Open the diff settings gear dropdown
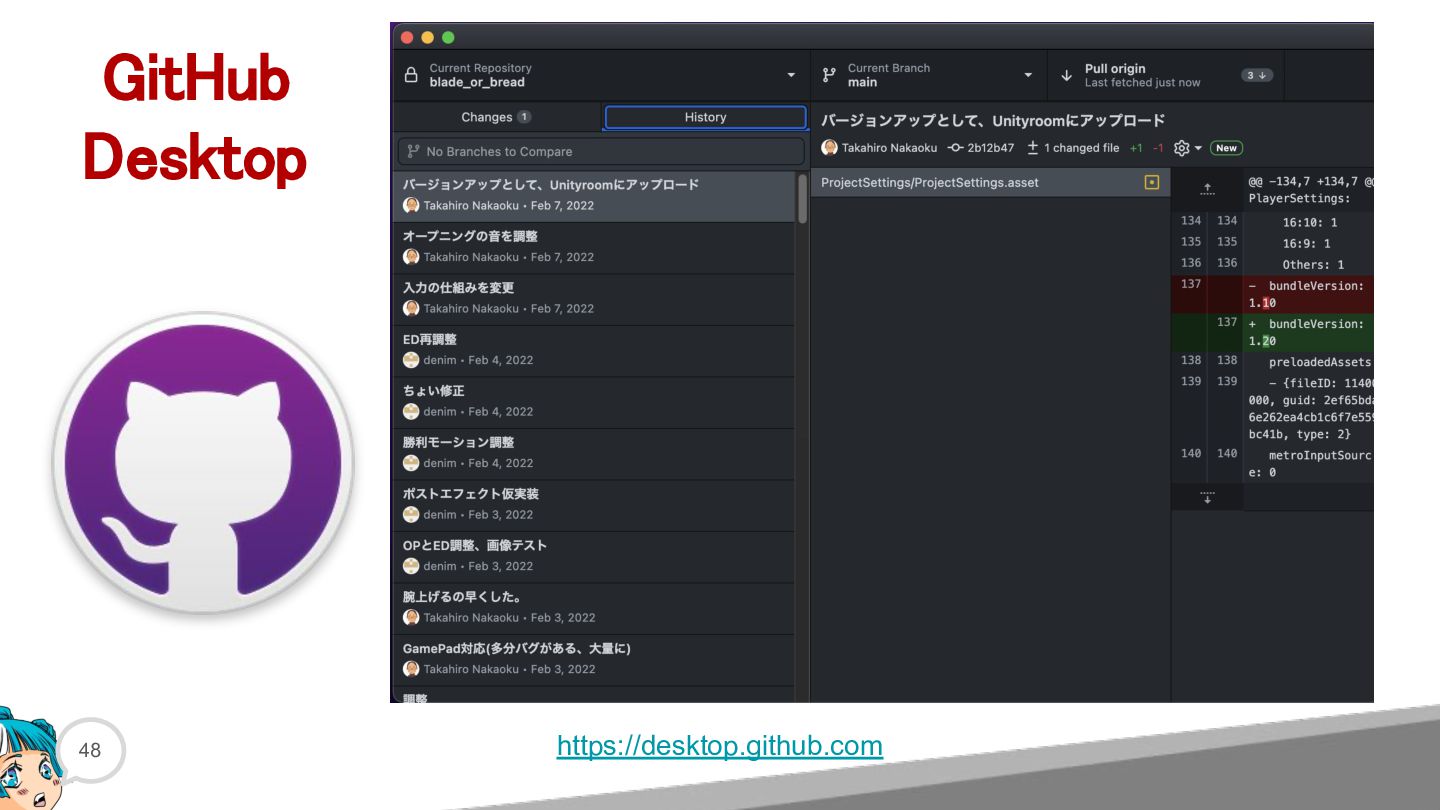 click(1188, 148)
